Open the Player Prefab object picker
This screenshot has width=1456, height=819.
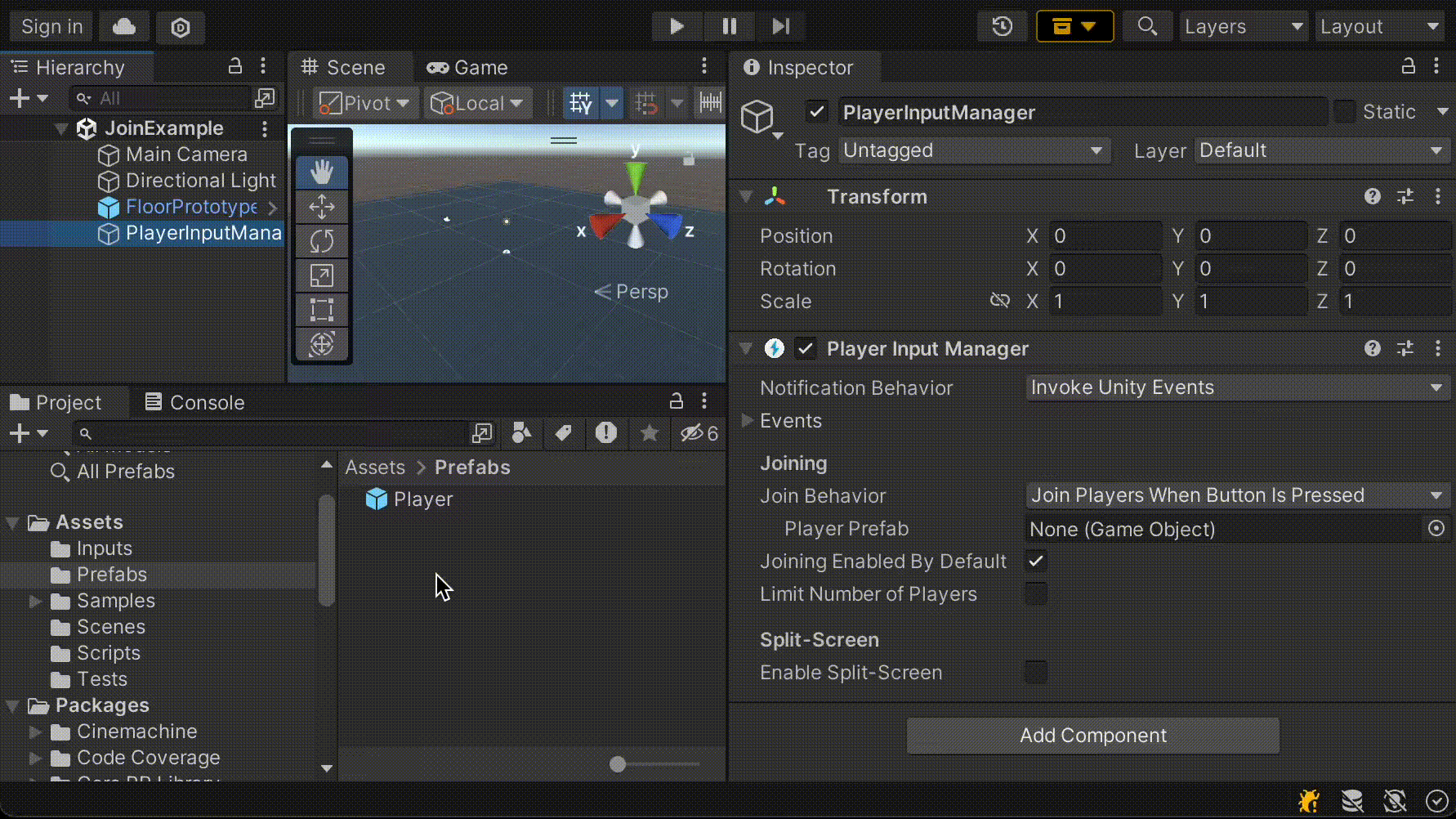1436,529
